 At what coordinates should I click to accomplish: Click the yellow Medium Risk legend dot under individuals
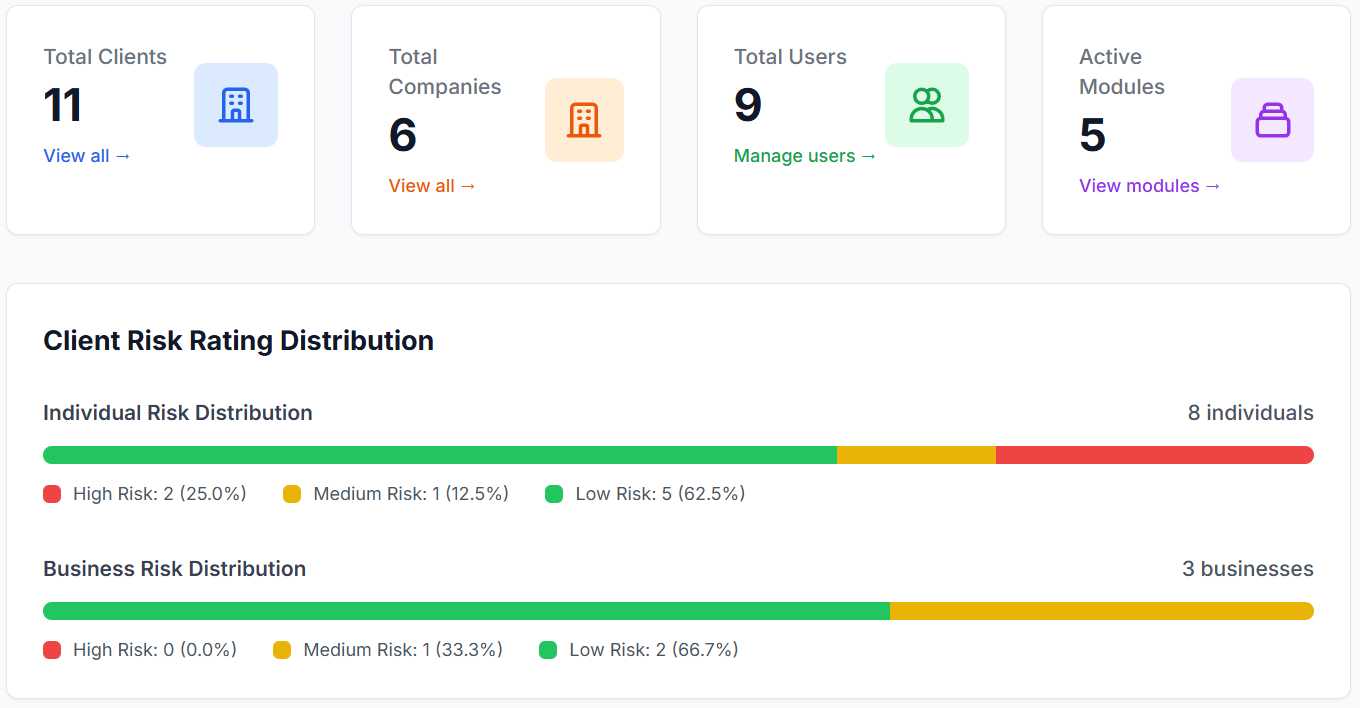tap(292, 493)
